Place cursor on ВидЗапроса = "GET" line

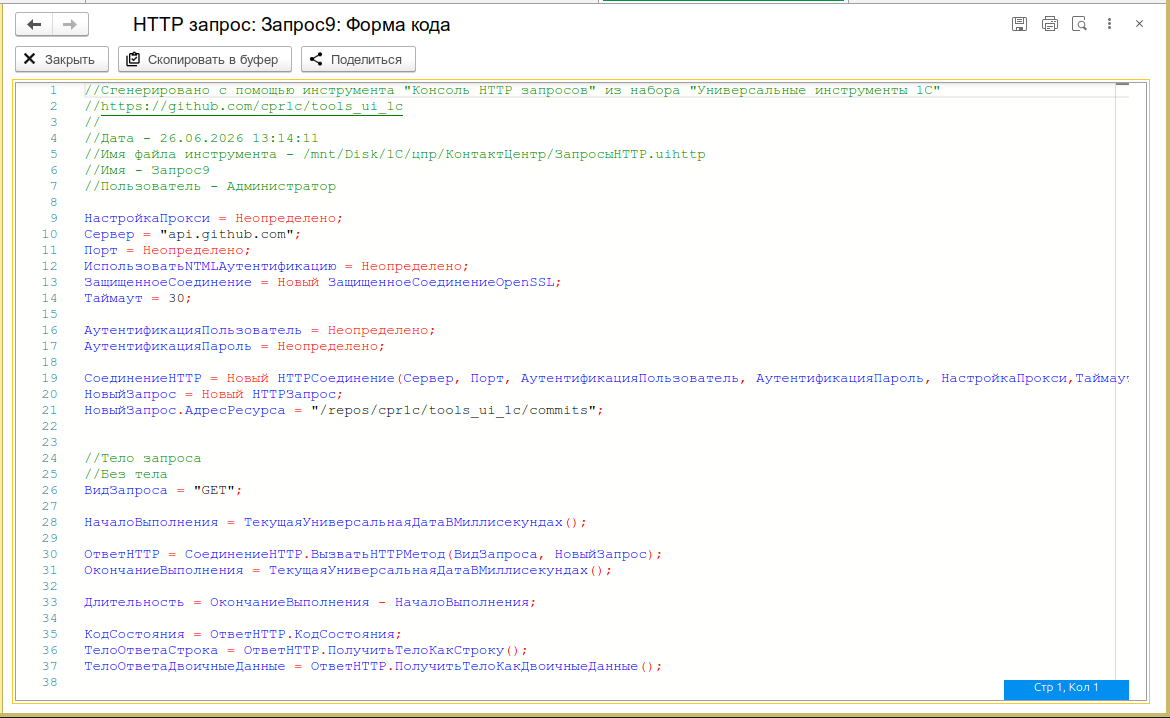coord(163,490)
